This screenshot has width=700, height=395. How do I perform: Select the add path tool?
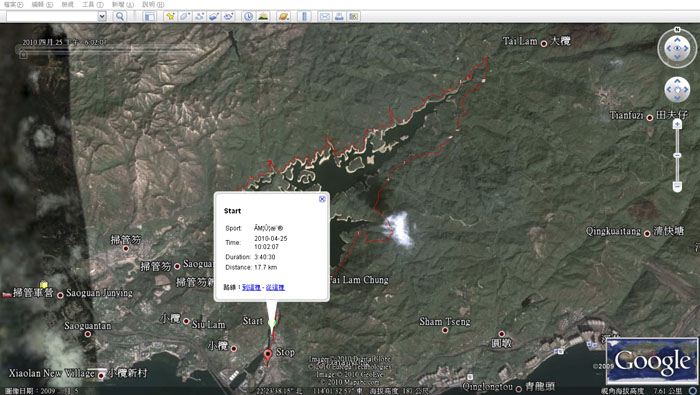199,17
